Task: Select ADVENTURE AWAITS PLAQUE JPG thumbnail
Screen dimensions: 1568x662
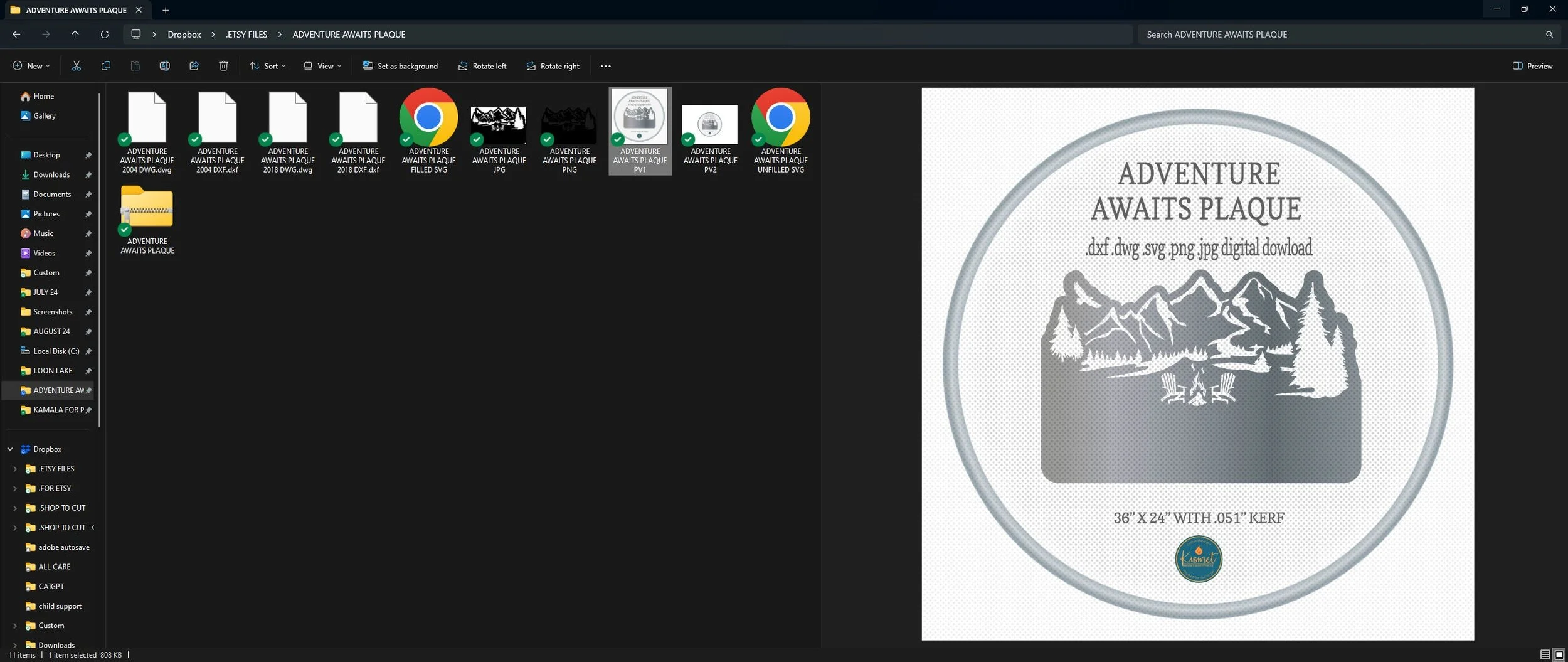Action: coord(499,131)
